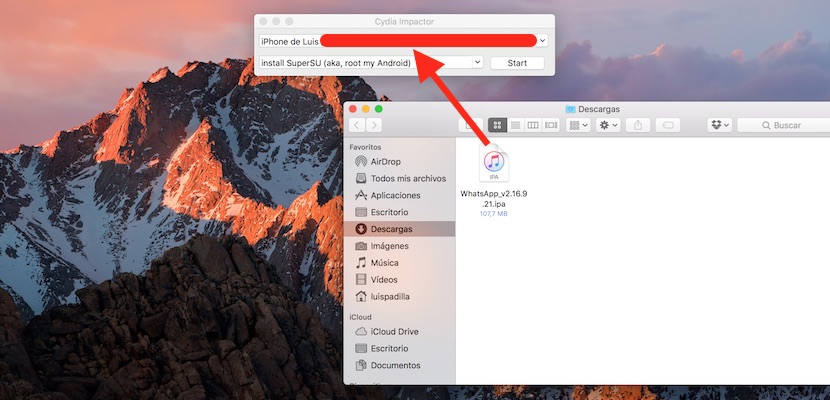830x400 pixels.
Task: Click the WhatsApp_v2.16.9.21.ipa file name
Action: click(494, 199)
